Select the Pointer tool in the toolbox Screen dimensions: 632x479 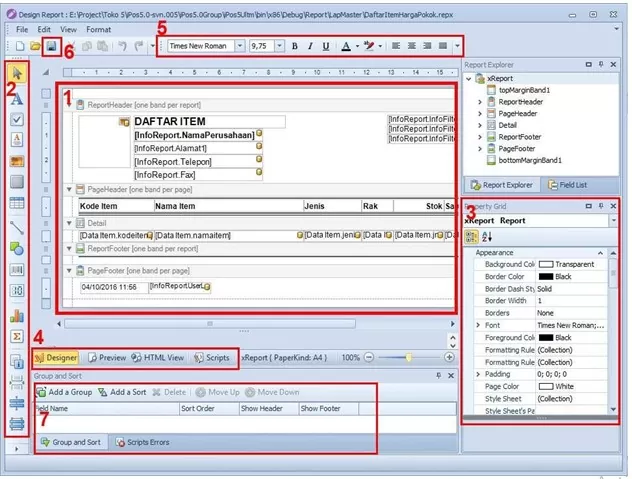(x=17, y=74)
